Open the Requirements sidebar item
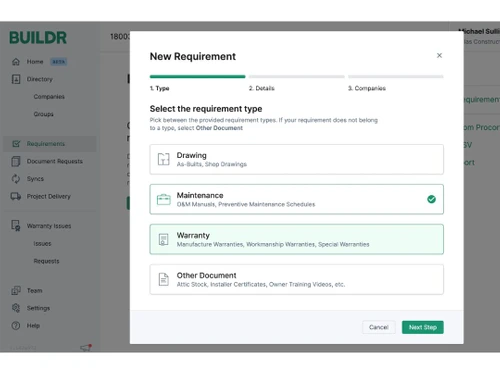The image size is (500, 375). coord(50,144)
